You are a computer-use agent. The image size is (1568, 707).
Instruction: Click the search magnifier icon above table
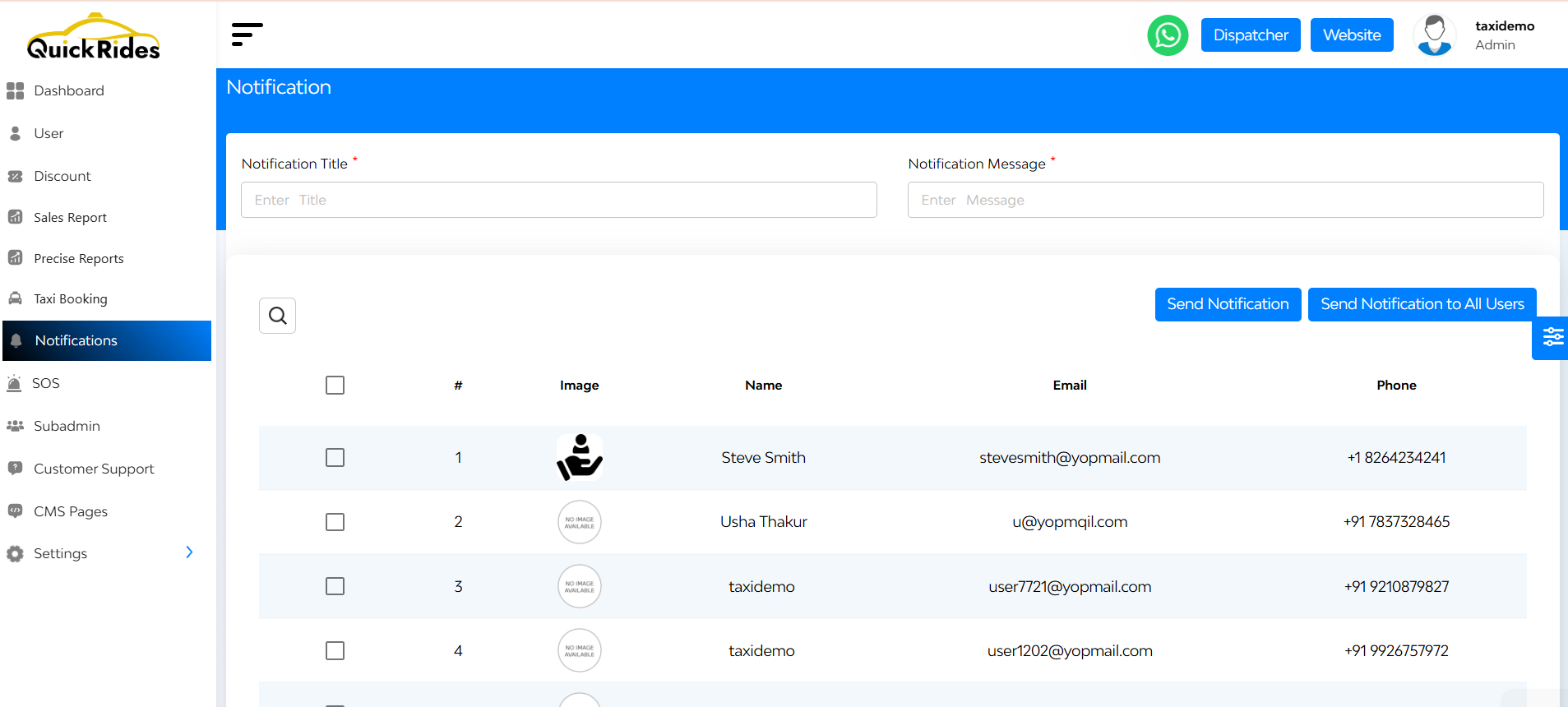(x=278, y=316)
